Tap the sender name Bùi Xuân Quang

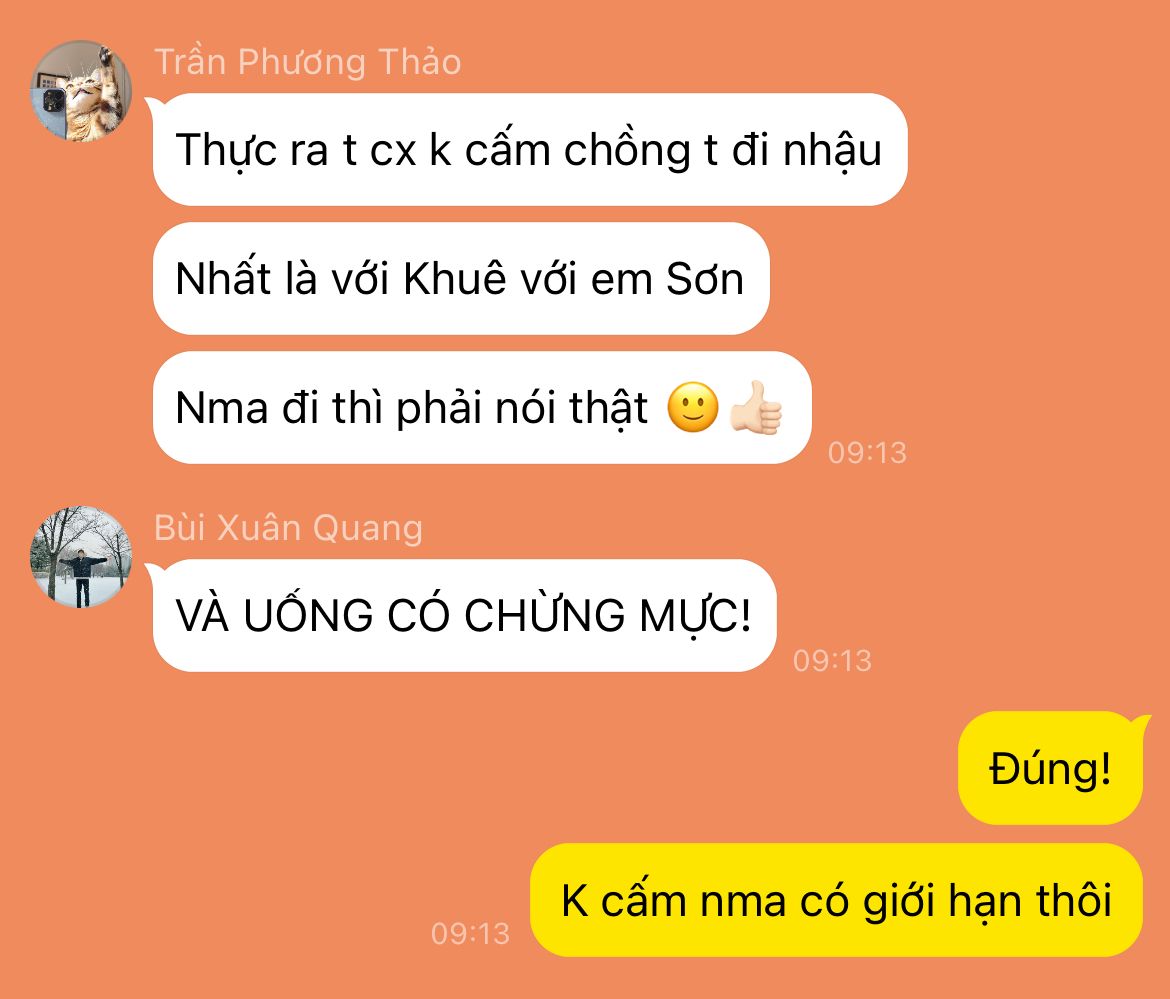(288, 527)
